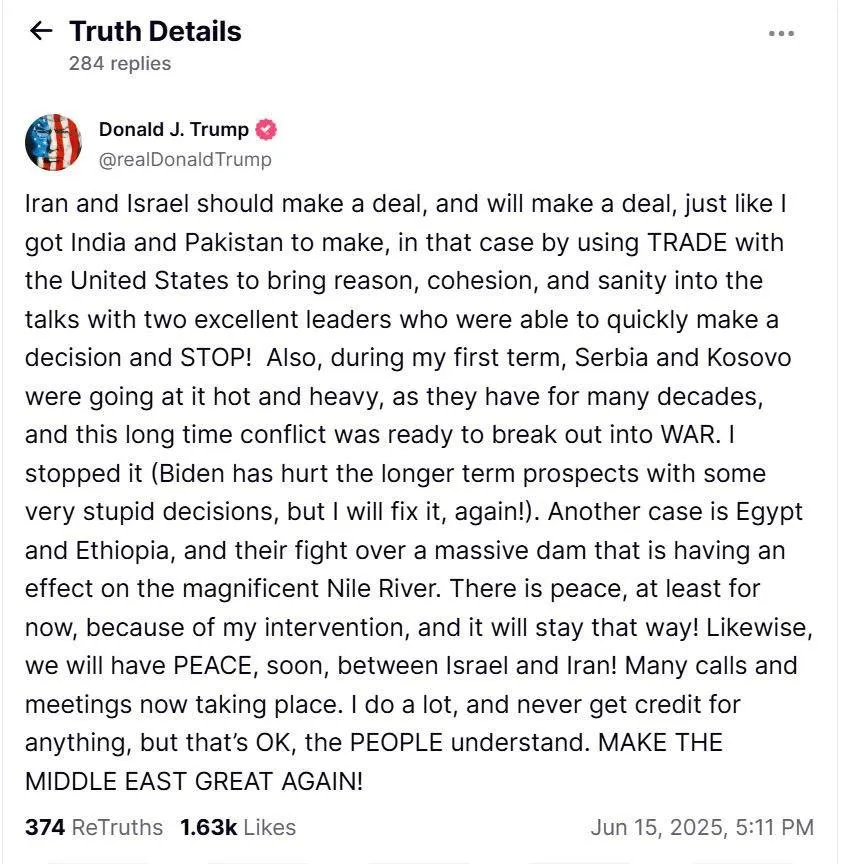Image resolution: width=861 pixels, height=864 pixels.
Task: Click the verified badge next to Donald J. Trump
Action: point(267,129)
